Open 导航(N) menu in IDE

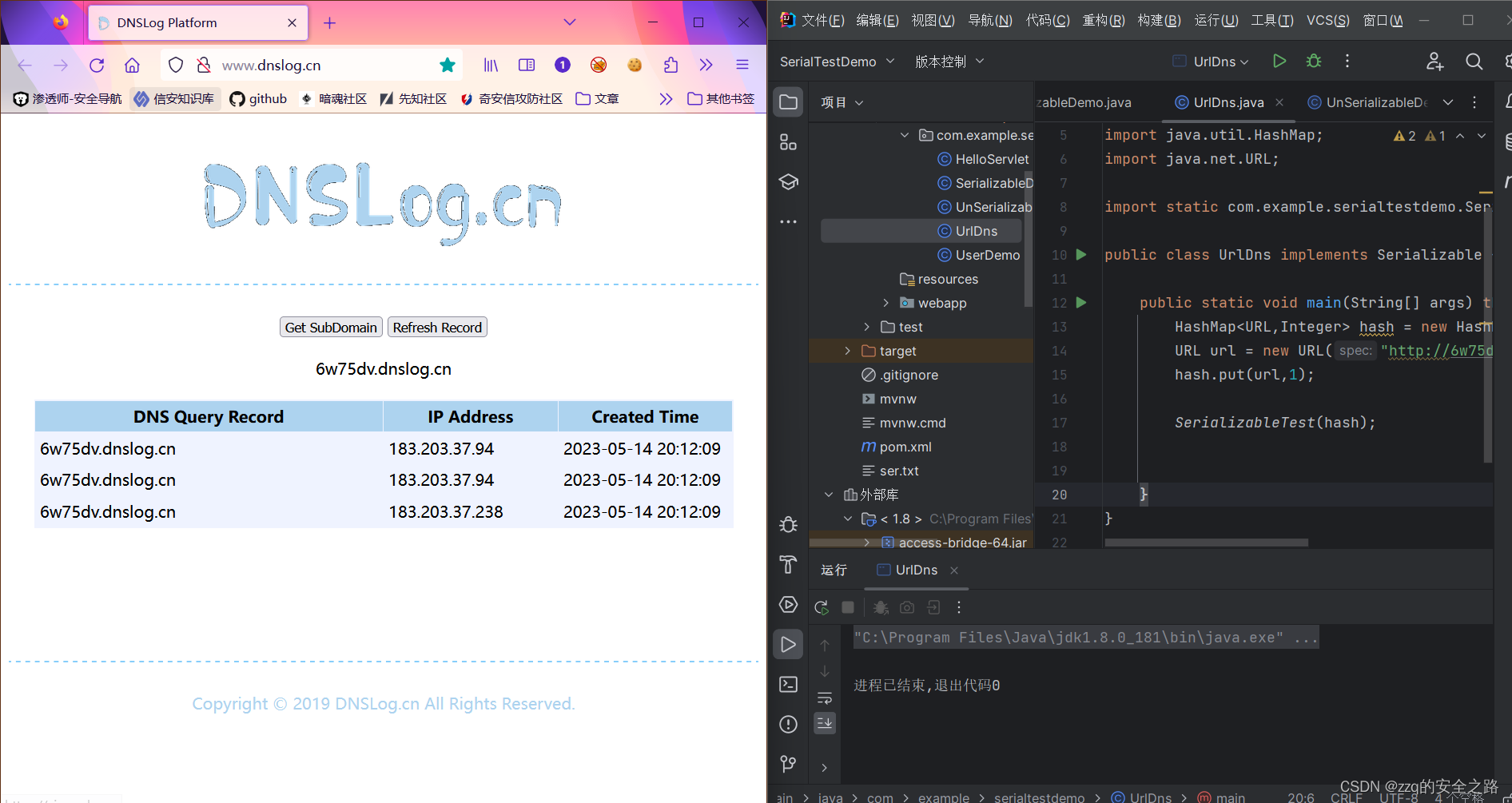coord(990,21)
